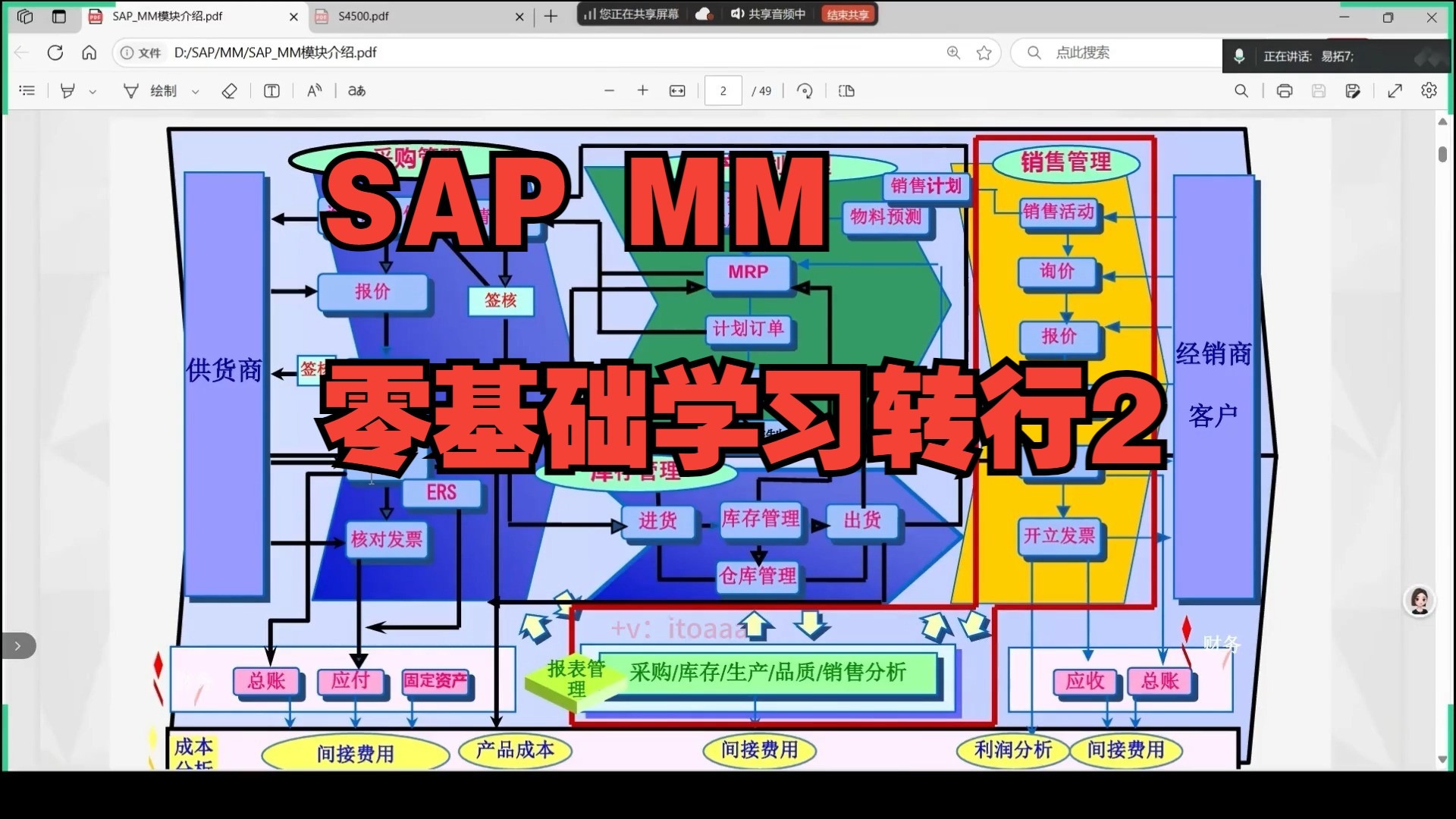
Task: Click the 您正在共享屏幕 status
Action: (x=631, y=14)
